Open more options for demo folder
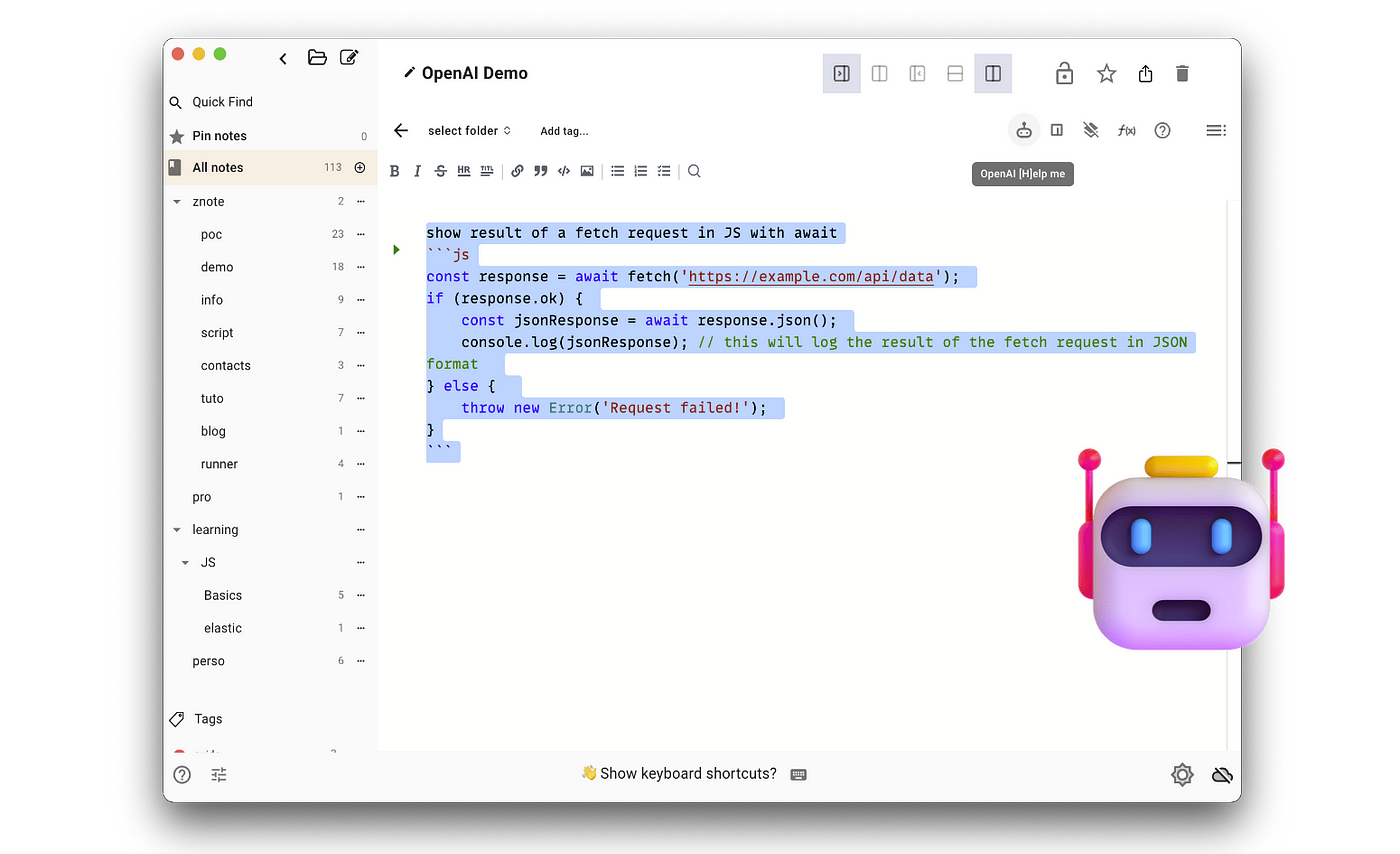Image resolution: width=1400 pixels, height=854 pixels. coord(361,267)
